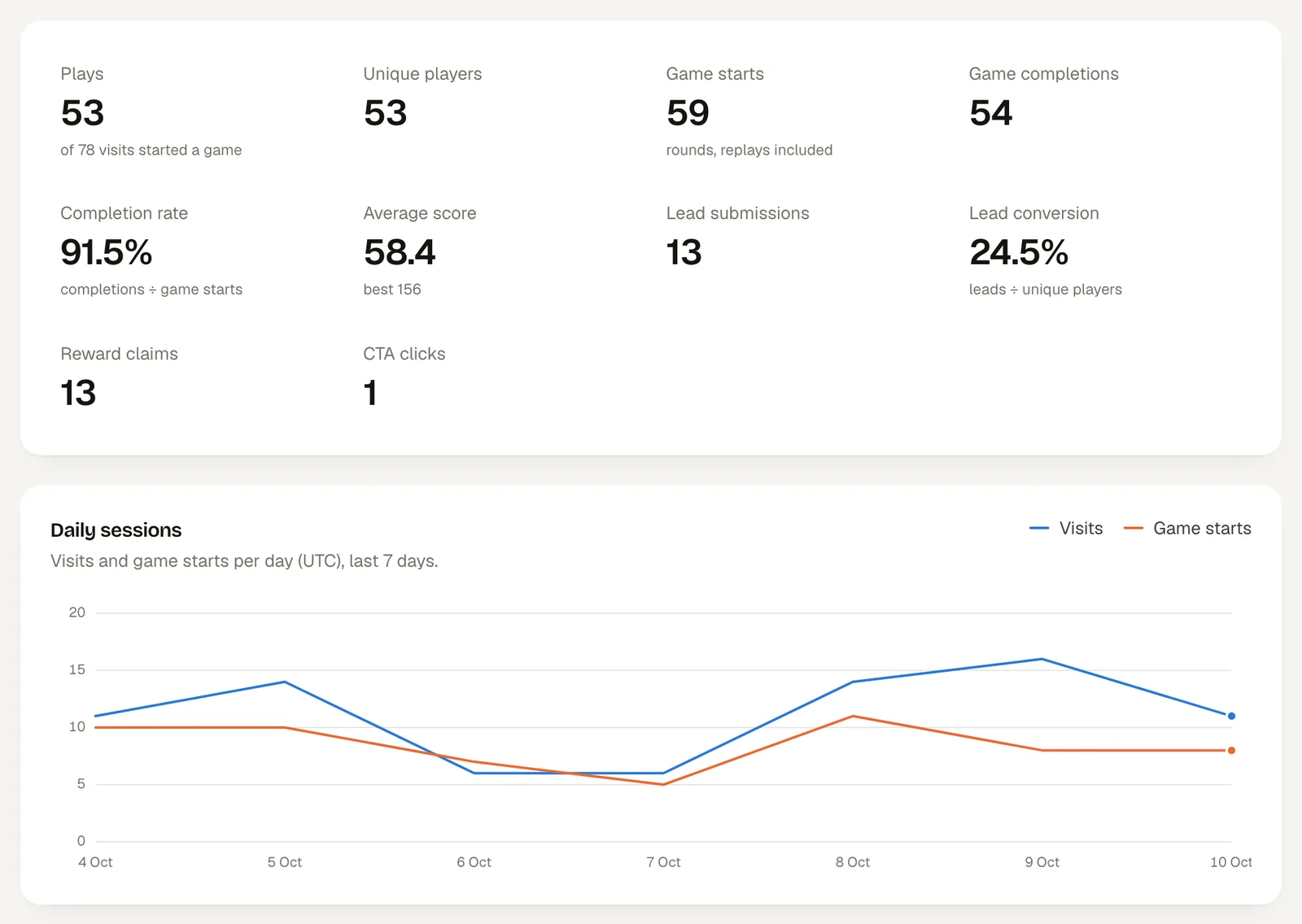Click the Game starts value 59

click(688, 112)
